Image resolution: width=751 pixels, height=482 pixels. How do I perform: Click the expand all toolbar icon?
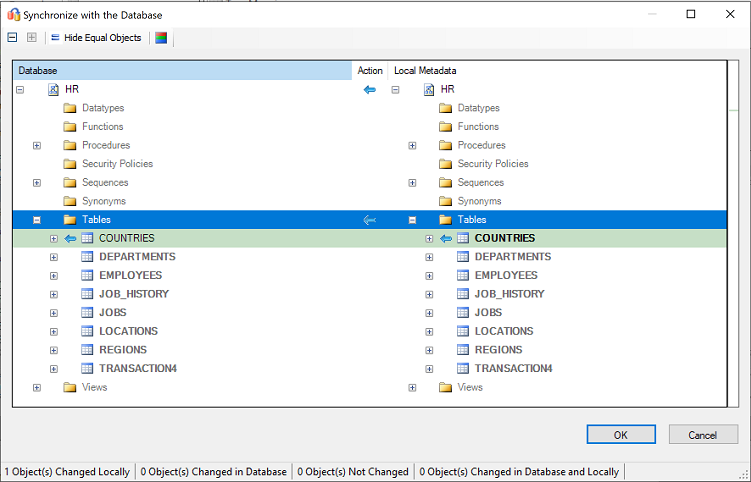tap(32, 37)
